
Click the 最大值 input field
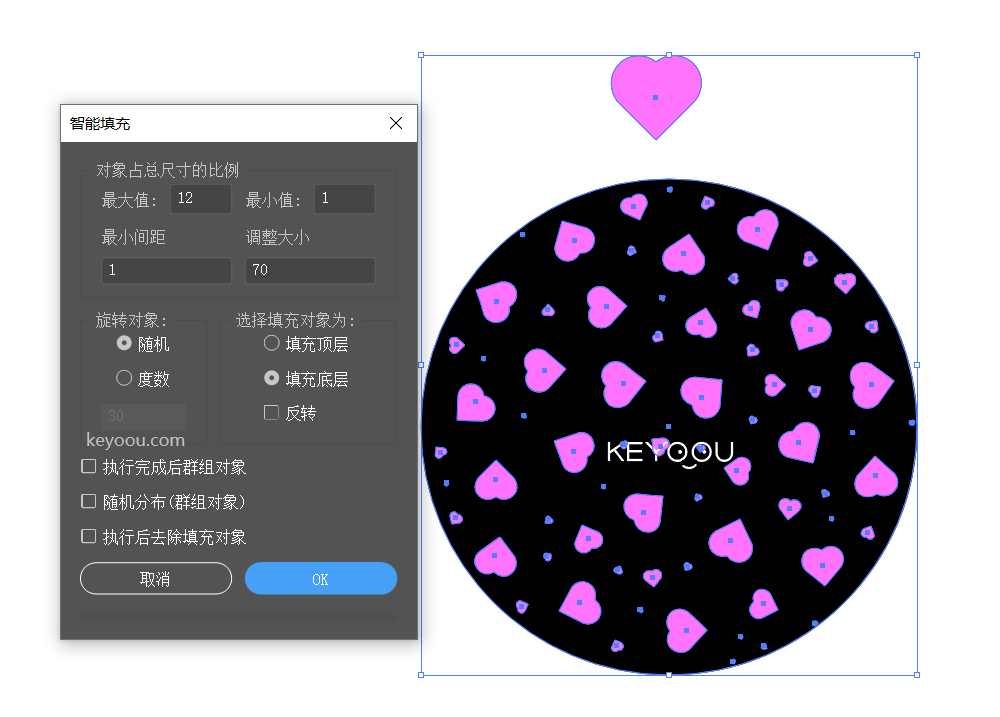(201, 199)
